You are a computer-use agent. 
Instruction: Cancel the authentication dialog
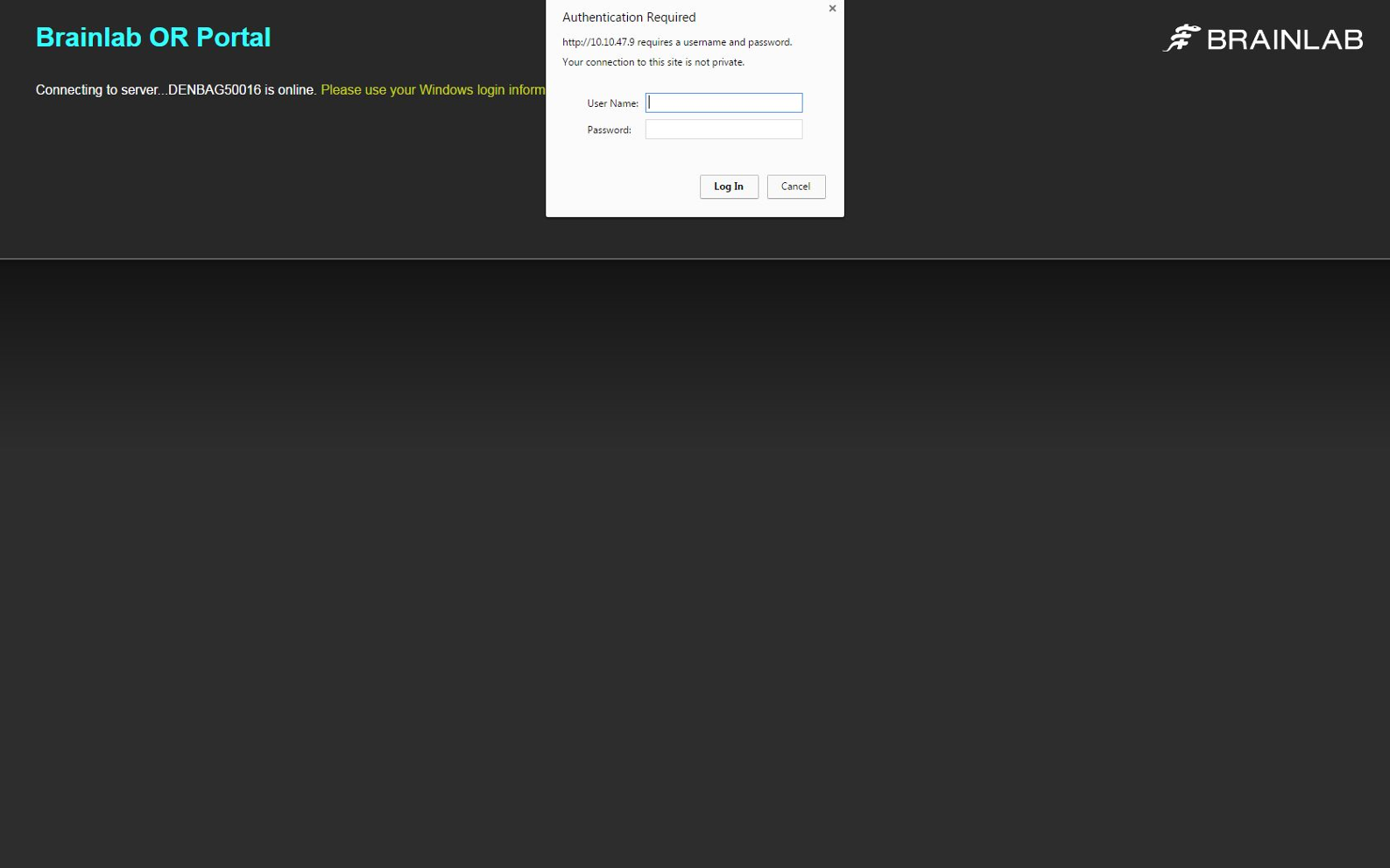[x=796, y=187]
